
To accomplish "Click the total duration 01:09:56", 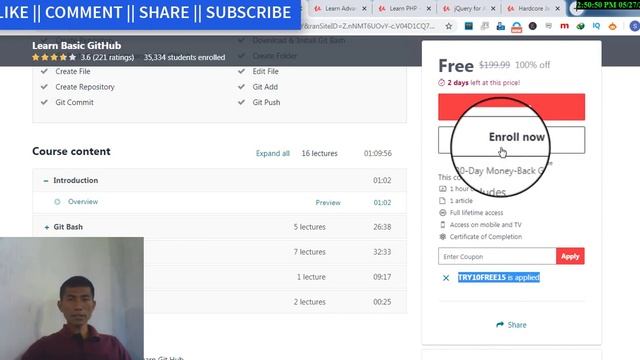I will [378, 153].
